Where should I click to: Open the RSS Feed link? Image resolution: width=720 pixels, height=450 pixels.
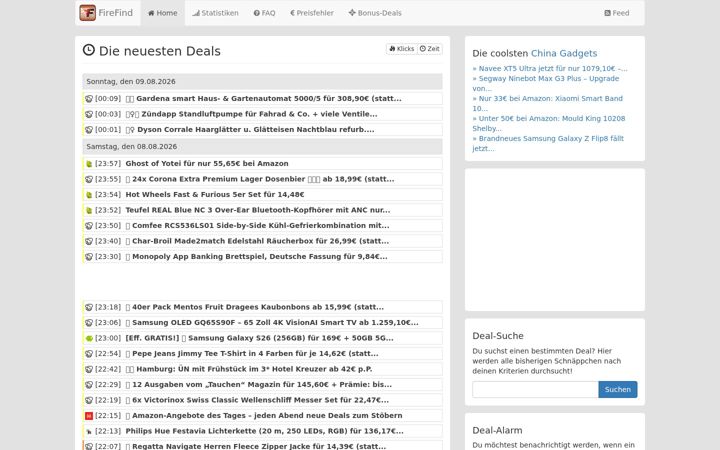(x=617, y=13)
